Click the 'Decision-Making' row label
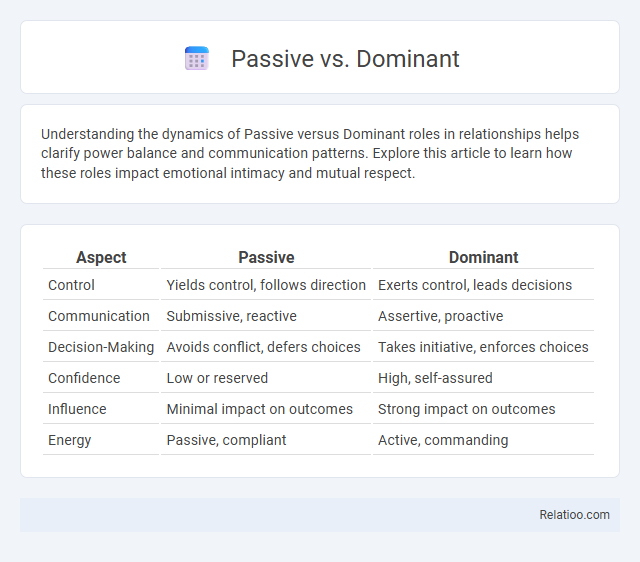 pos(101,347)
